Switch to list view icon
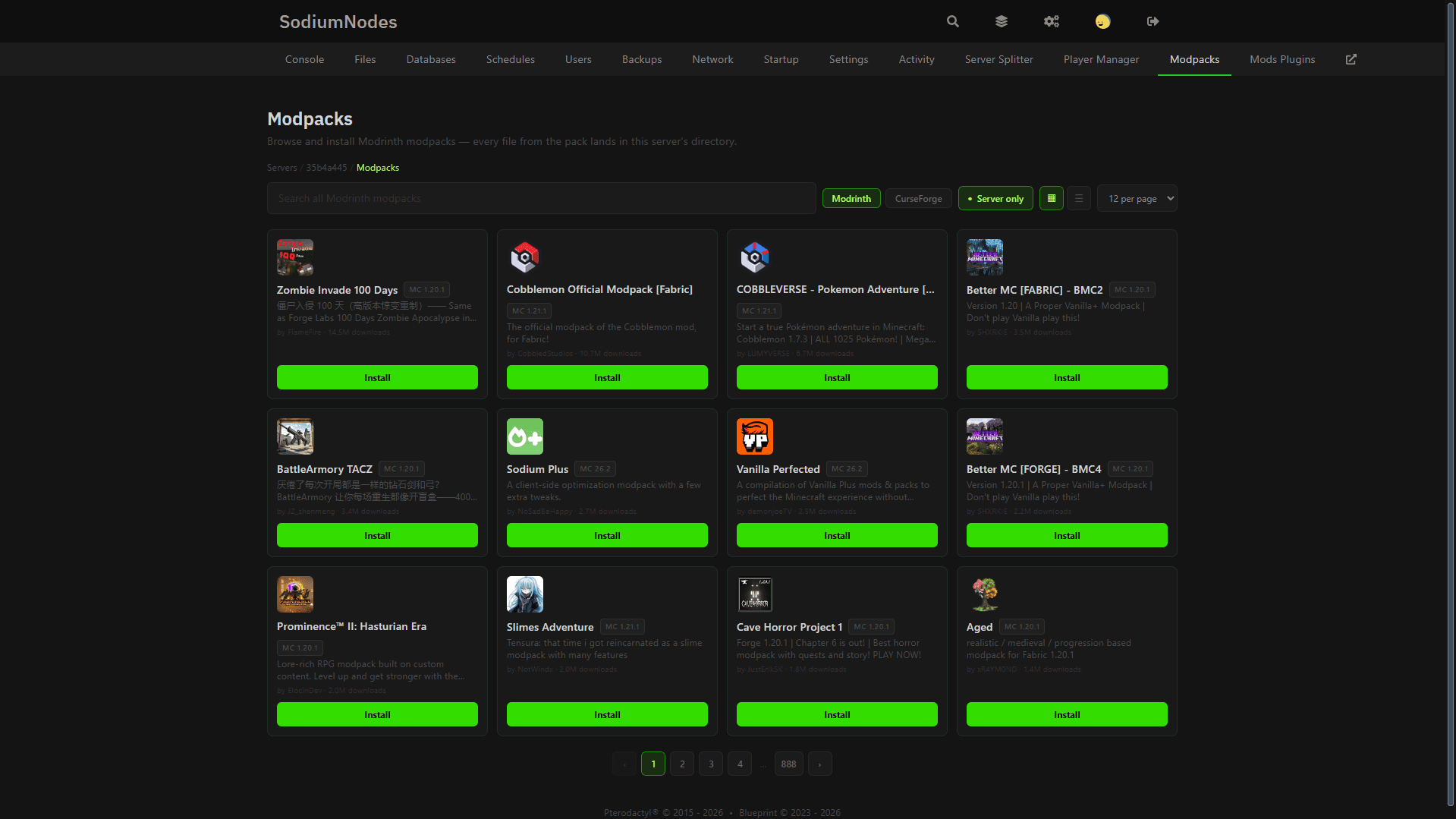The height and width of the screenshot is (819, 1456). click(x=1079, y=198)
